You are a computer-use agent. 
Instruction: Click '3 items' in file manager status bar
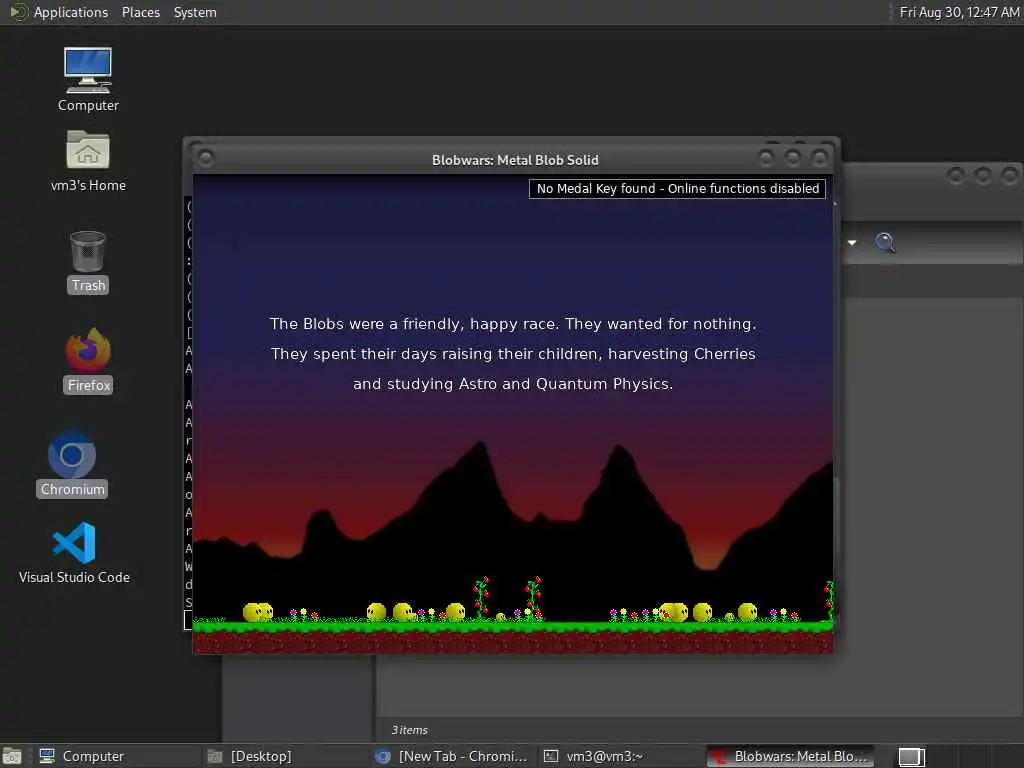pyautogui.click(x=409, y=729)
